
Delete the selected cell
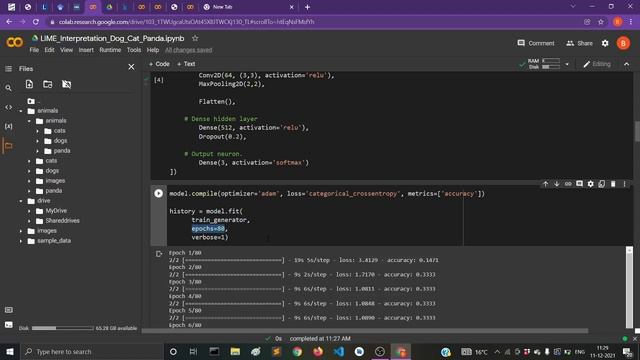pos(613,184)
